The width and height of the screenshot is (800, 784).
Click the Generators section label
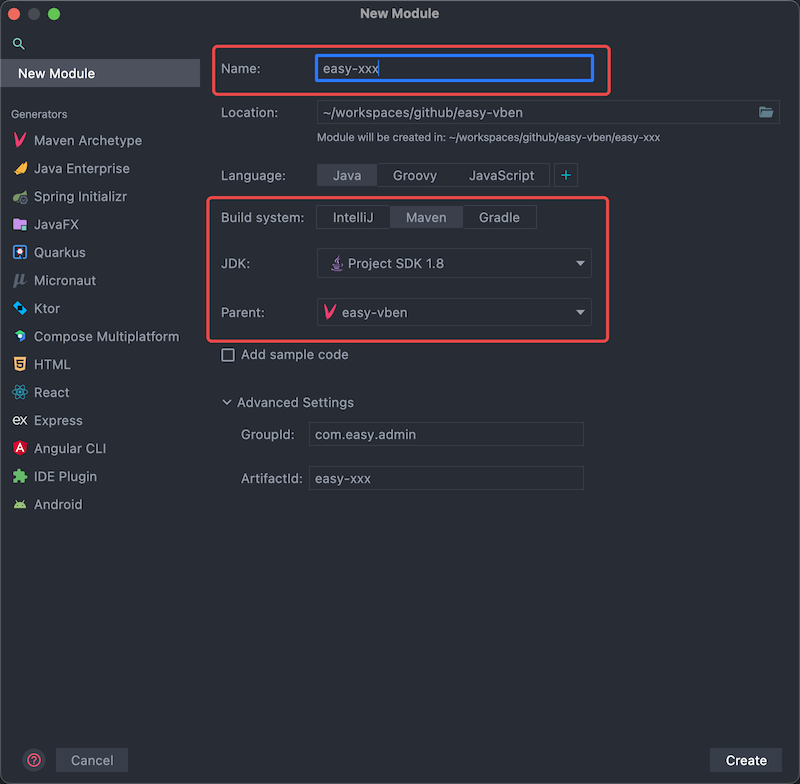click(x=39, y=114)
